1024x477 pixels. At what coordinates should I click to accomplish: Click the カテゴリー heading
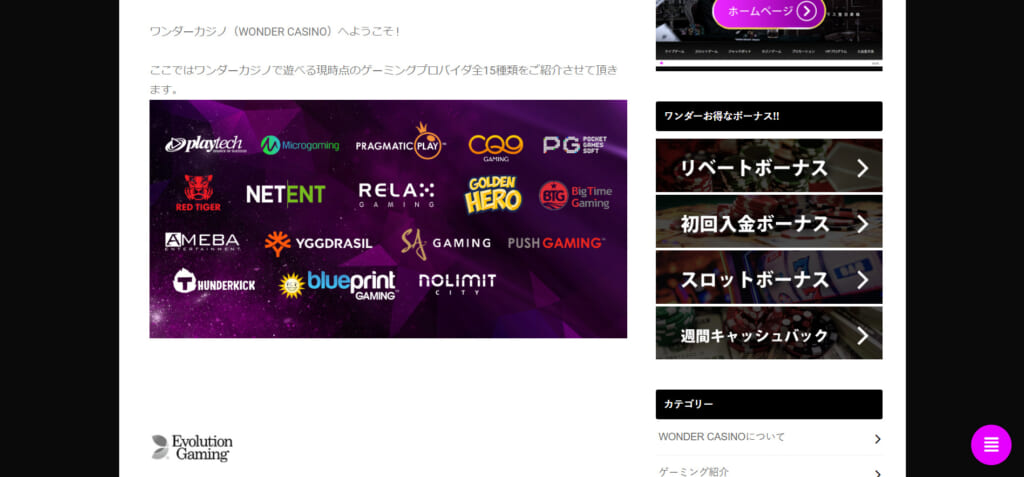769,404
